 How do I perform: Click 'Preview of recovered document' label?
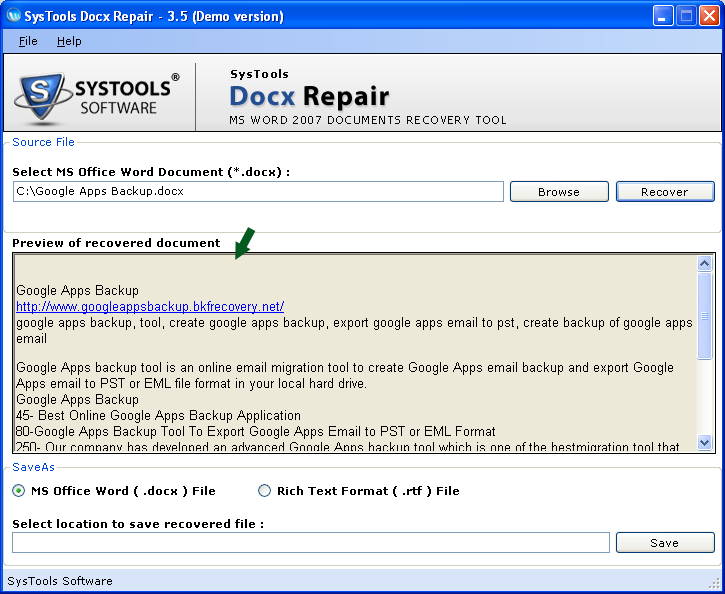[116, 243]
